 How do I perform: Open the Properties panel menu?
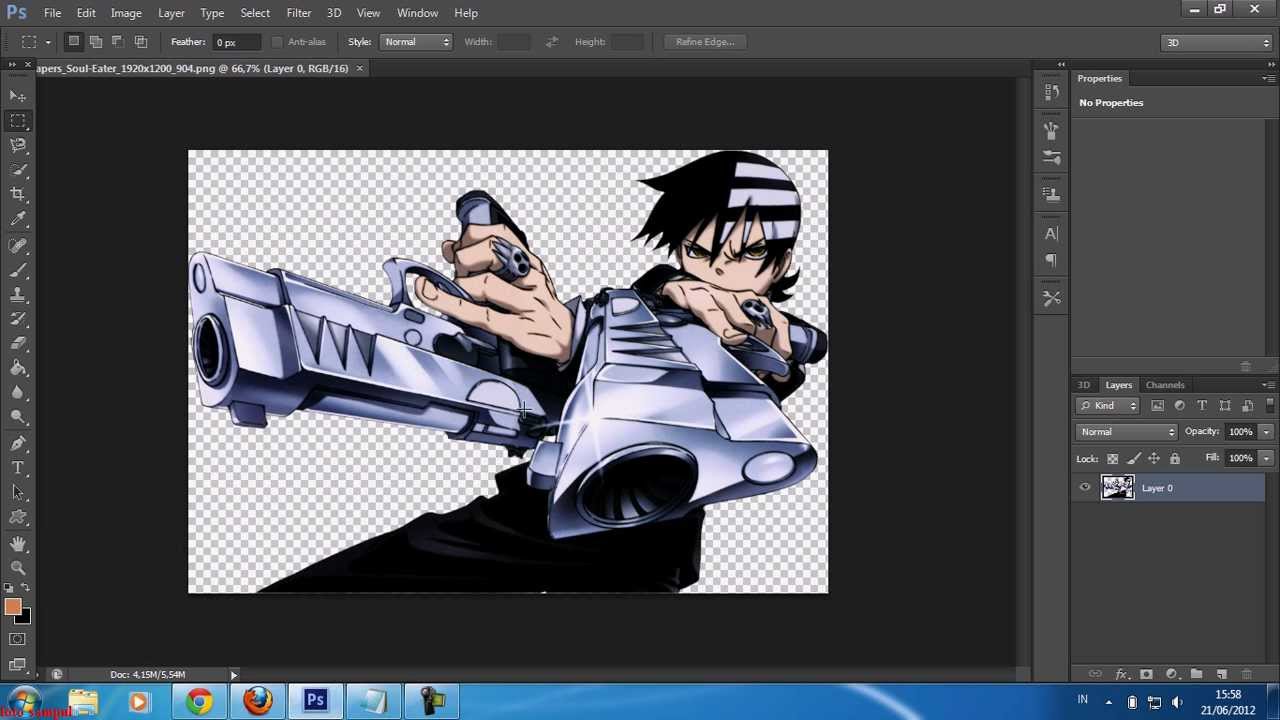pyautogui.click(x=1269, y=78)
